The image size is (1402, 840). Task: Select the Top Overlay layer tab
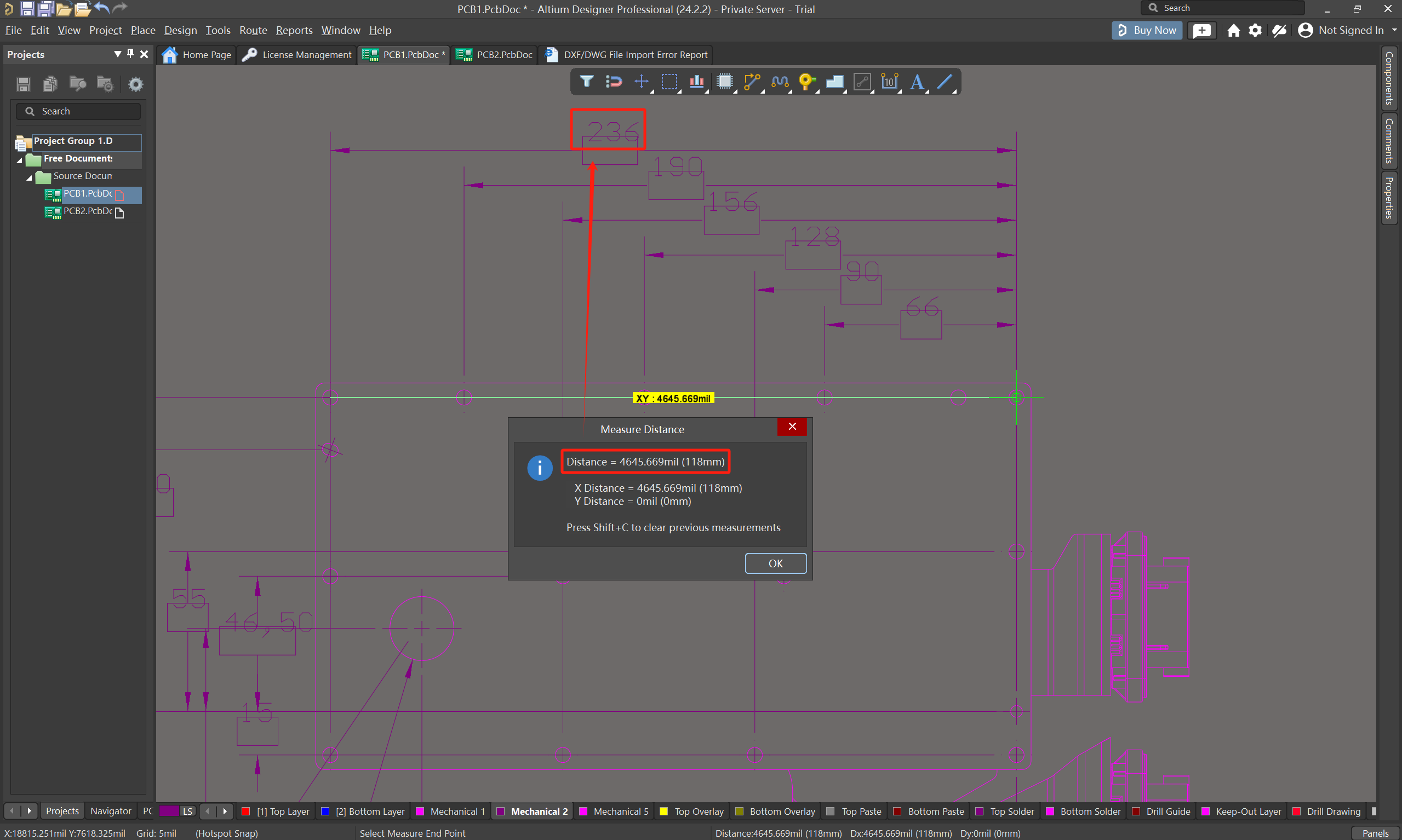pyautogui.click(x=698, y=811)
